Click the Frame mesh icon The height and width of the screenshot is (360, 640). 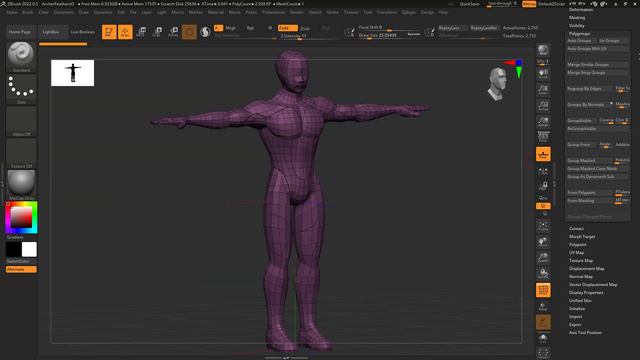point(543,227)
